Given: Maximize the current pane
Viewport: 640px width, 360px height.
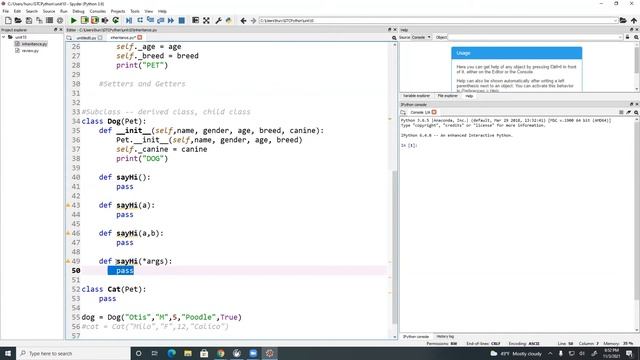Looking at the screenshot, I should [x=196, y=20].
